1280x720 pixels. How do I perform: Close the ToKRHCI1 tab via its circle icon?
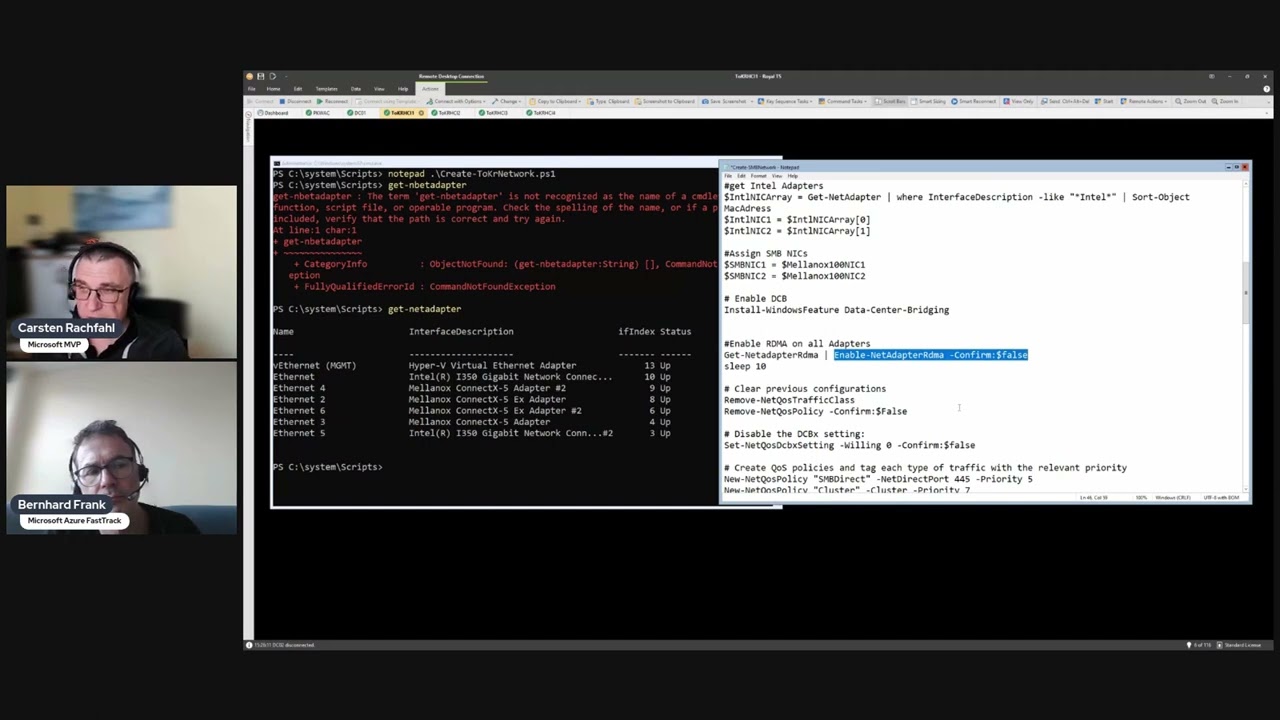tap(421, 113)
